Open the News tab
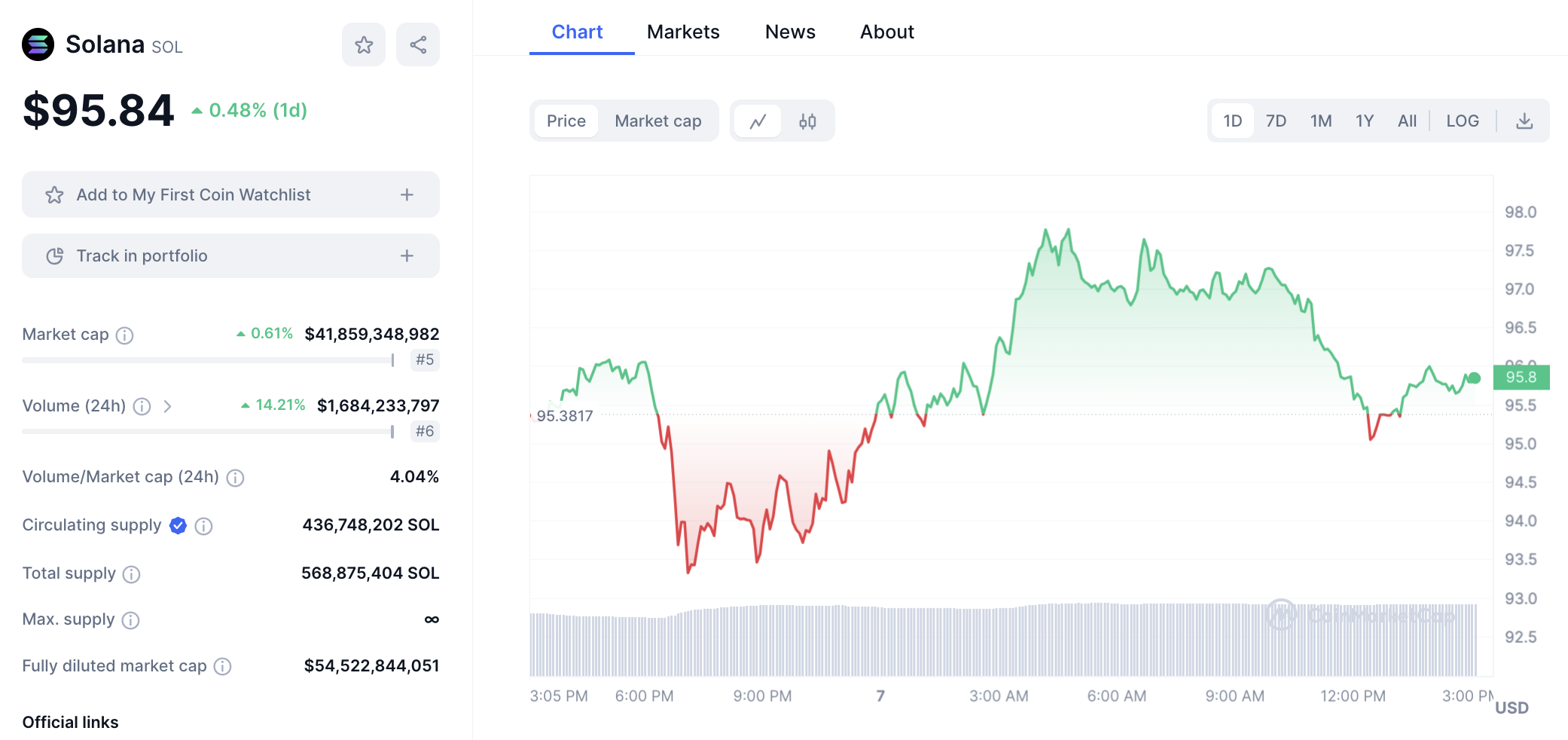 point(790,32)
